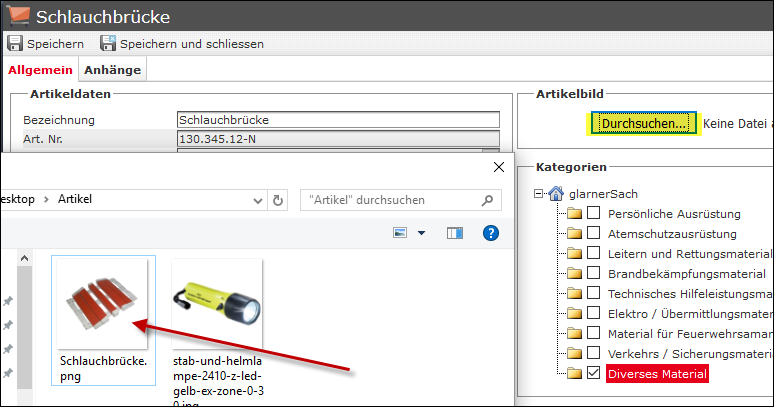Click folder icon of Persönliche Ausrüstung
774x407 pixels.
pyautogui.click(x=574, y=214)
